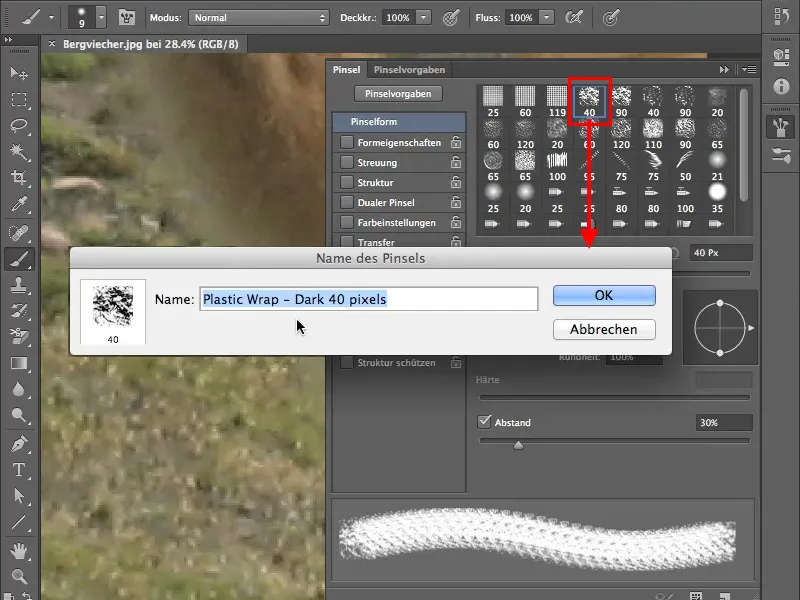Enable the Farbeinstellungen checkbox
The image size is (800, 600).
(x=347, y=222)
